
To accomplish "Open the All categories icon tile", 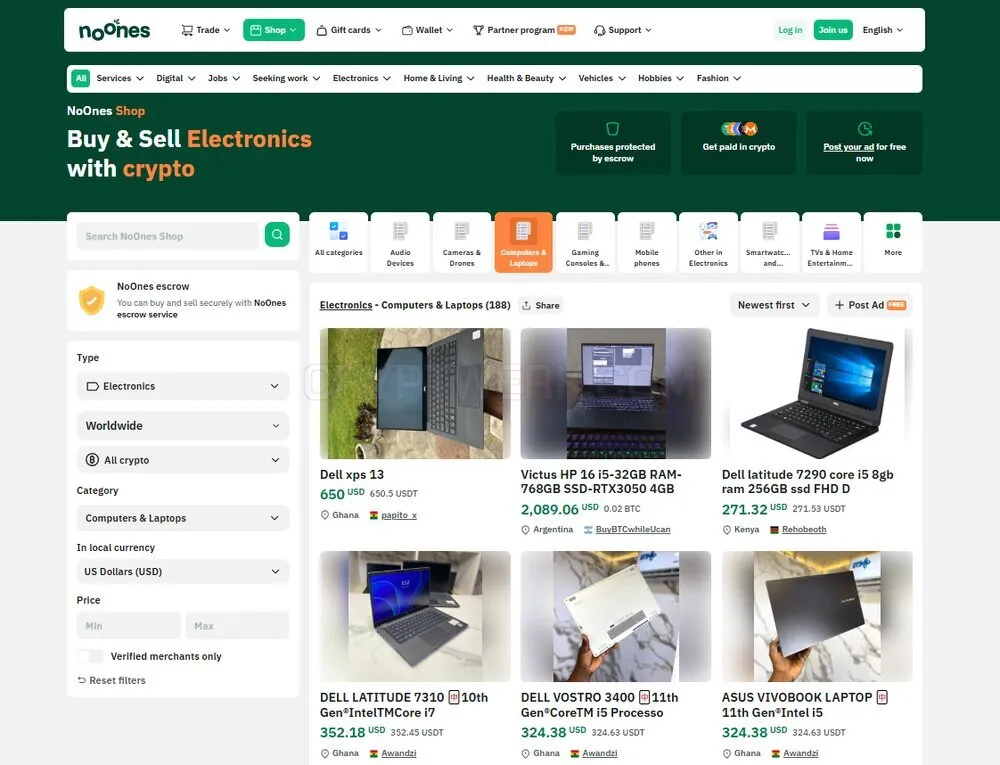I will coord(339,242).
